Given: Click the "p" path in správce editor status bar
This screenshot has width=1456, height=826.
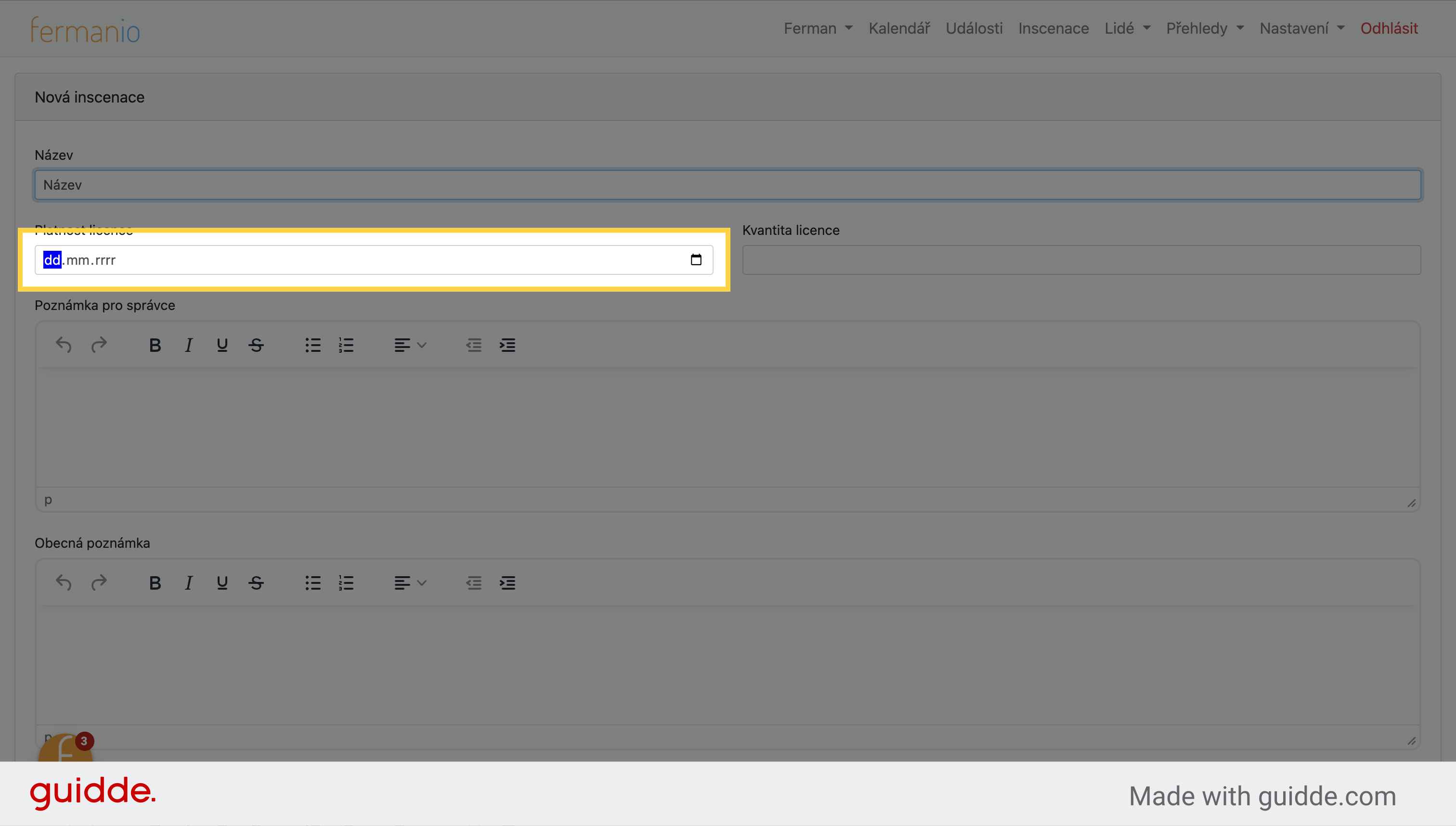Looking at the screenshot, I should 48,500.
